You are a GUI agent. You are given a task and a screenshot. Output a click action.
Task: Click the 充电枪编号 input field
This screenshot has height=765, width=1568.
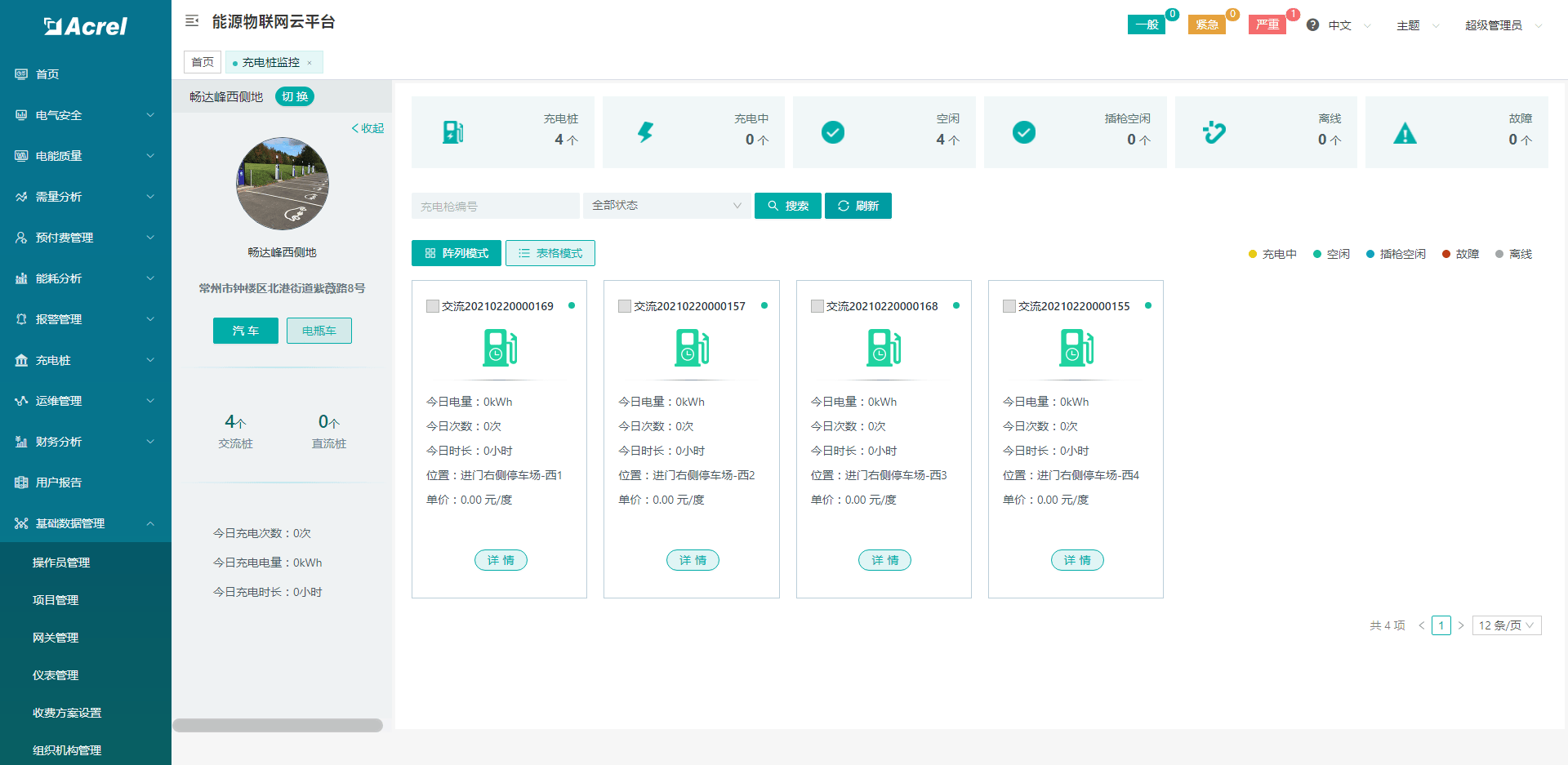click(495, 206)
